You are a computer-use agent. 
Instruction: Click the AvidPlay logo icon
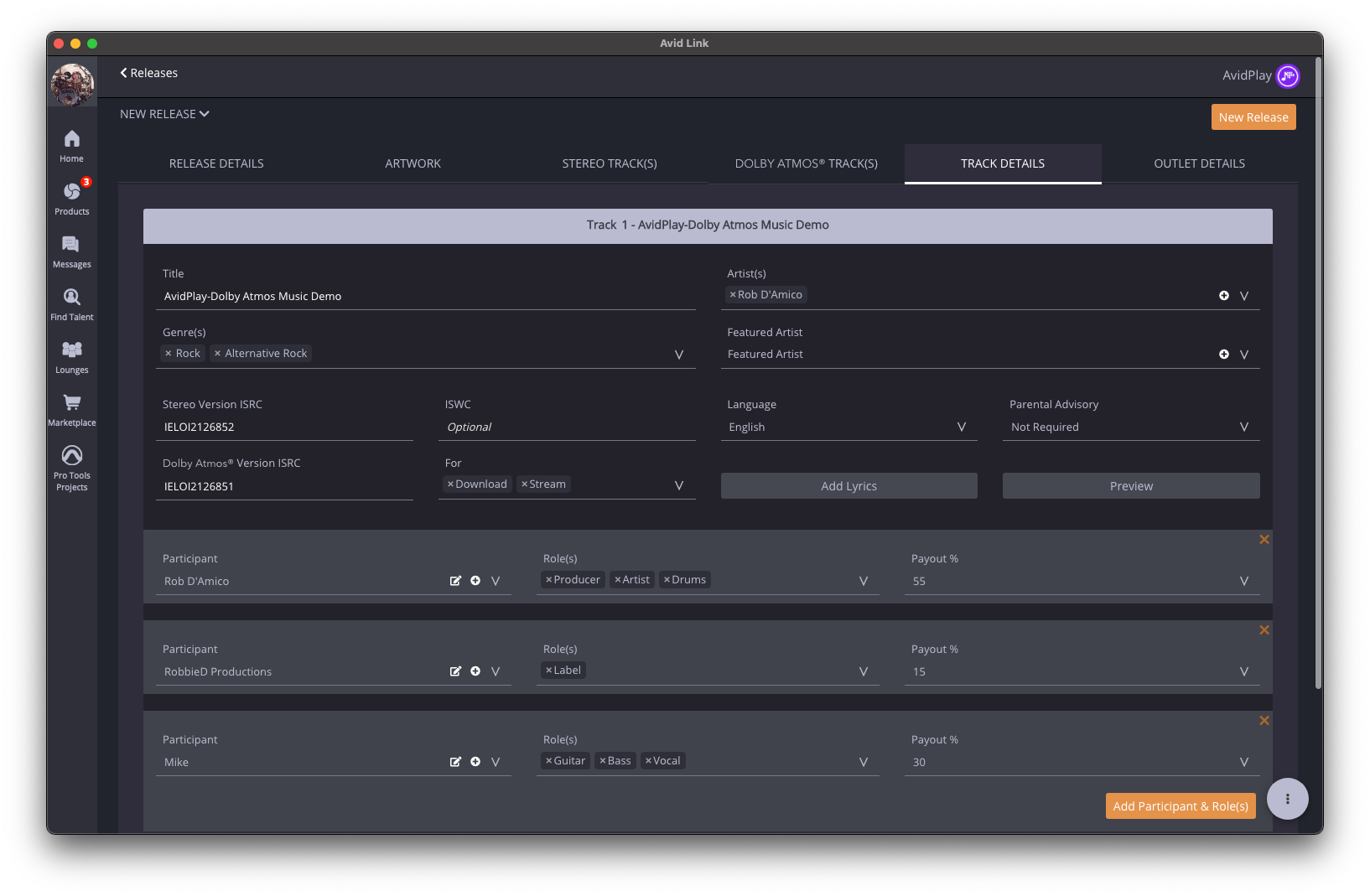pyautogui.click(x=1288, y=76)
